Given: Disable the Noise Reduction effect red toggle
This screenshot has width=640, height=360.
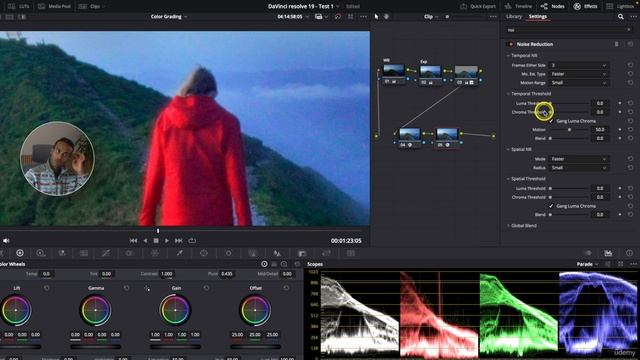Looking at the screenshot, I should [510, 44].
